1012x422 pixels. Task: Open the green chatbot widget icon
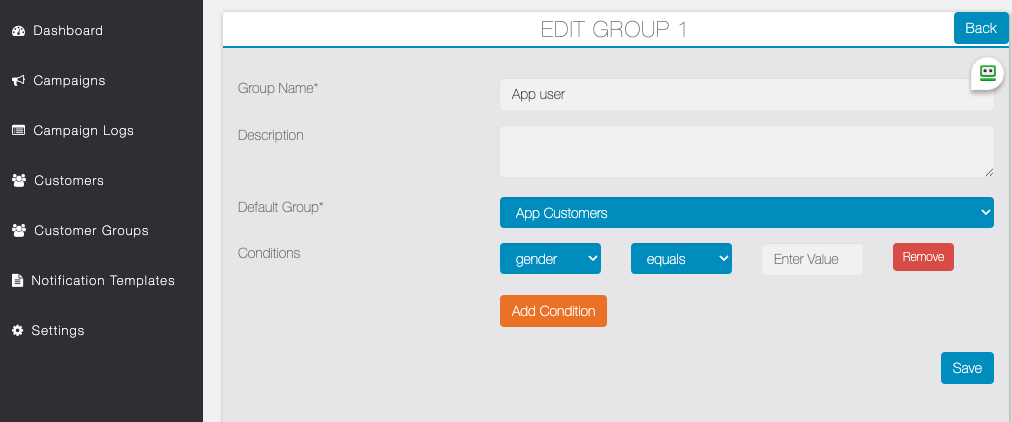988,73
